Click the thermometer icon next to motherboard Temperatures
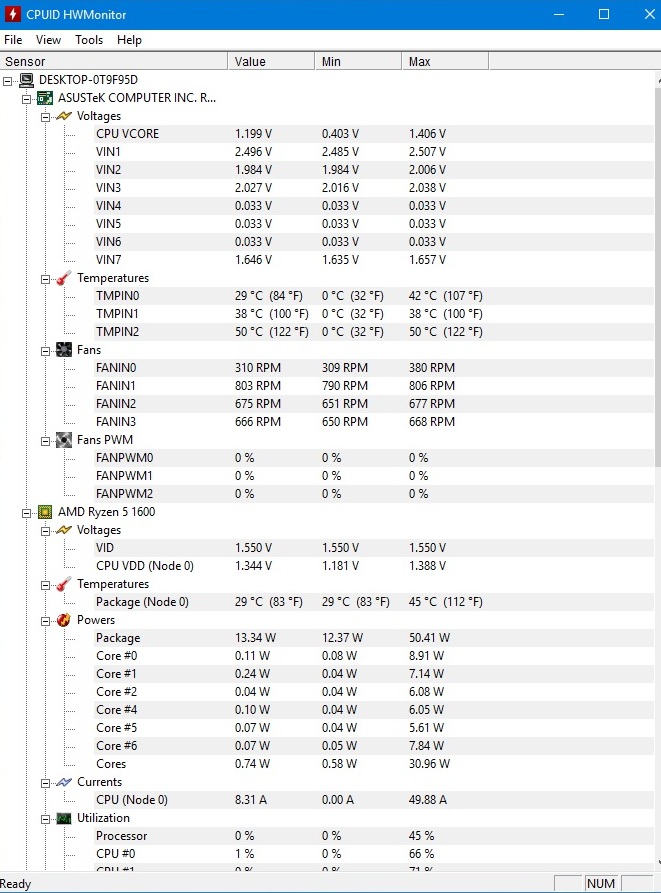Image resolution: width=661 pixels, height=893 pixels. pos(64,278)
